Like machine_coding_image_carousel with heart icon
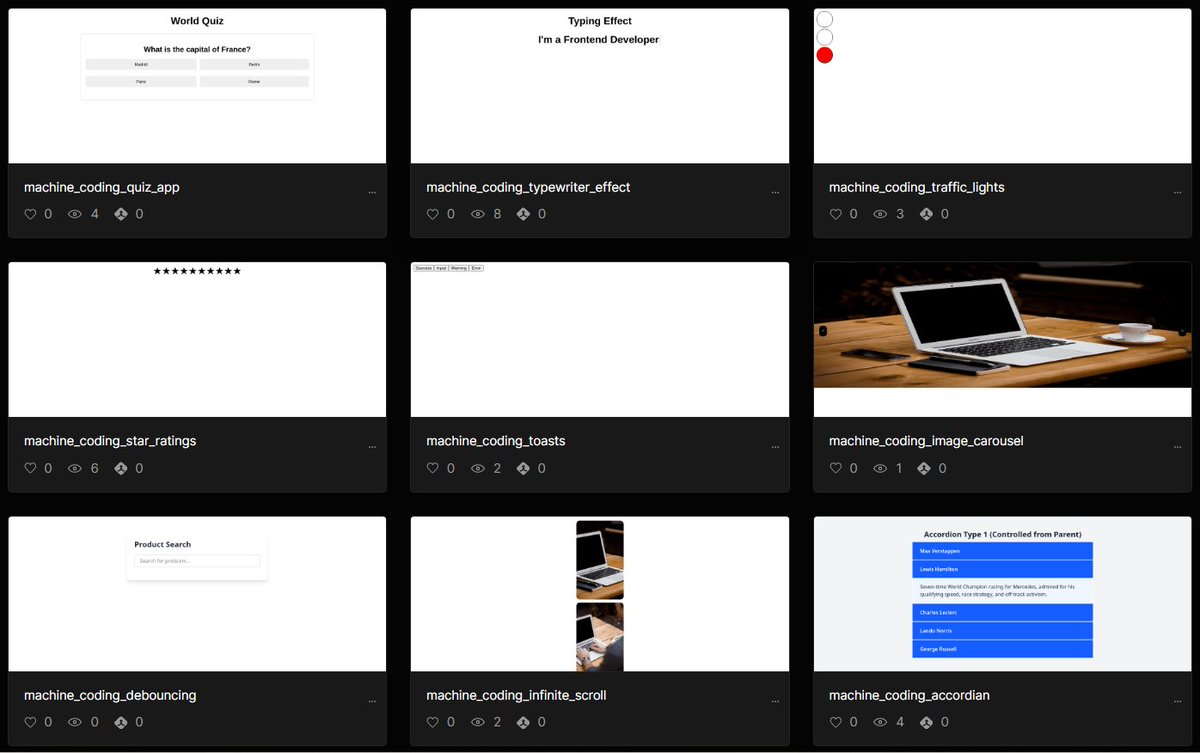The width and height of the screenshot is (1200, 753). (836, 468)
